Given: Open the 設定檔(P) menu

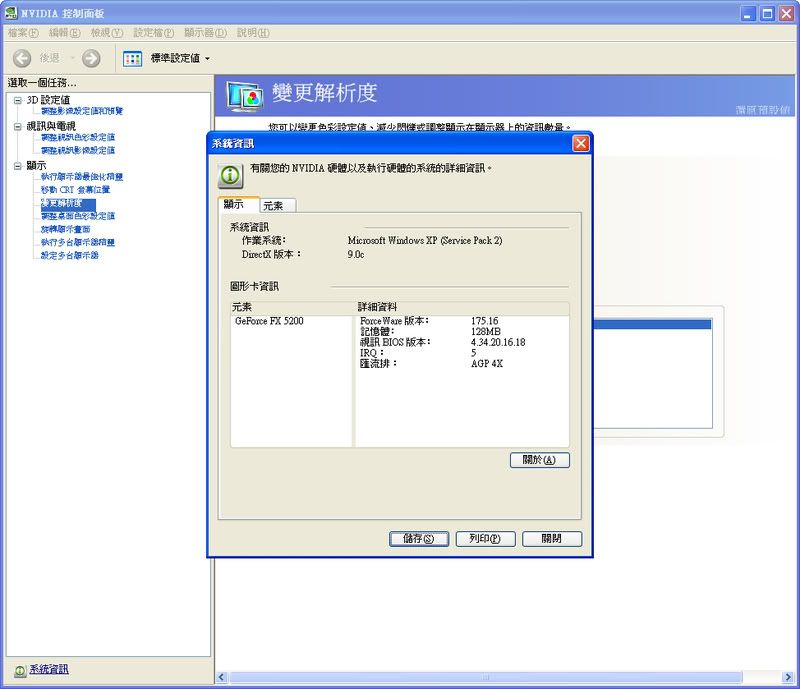Looking at the screenshot, I should pos(154,33).
